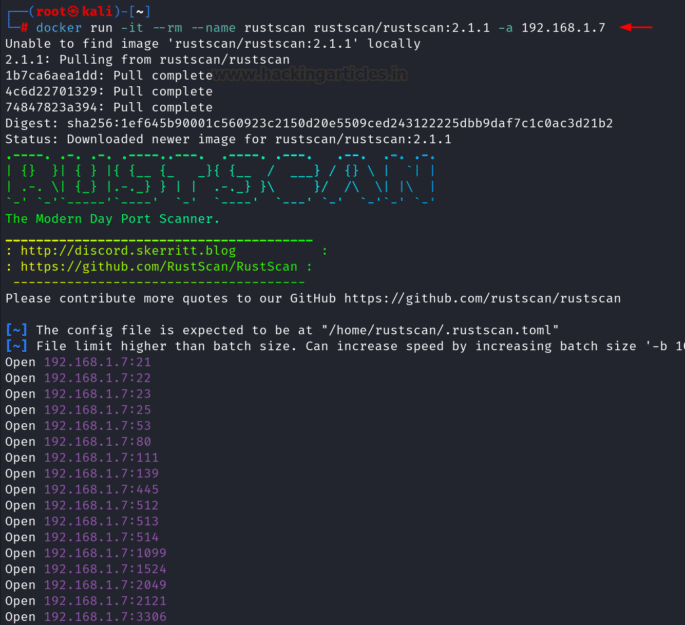Open the github.com/RustScan/RustScan link
Screen dimensions: 685x625
159,266
